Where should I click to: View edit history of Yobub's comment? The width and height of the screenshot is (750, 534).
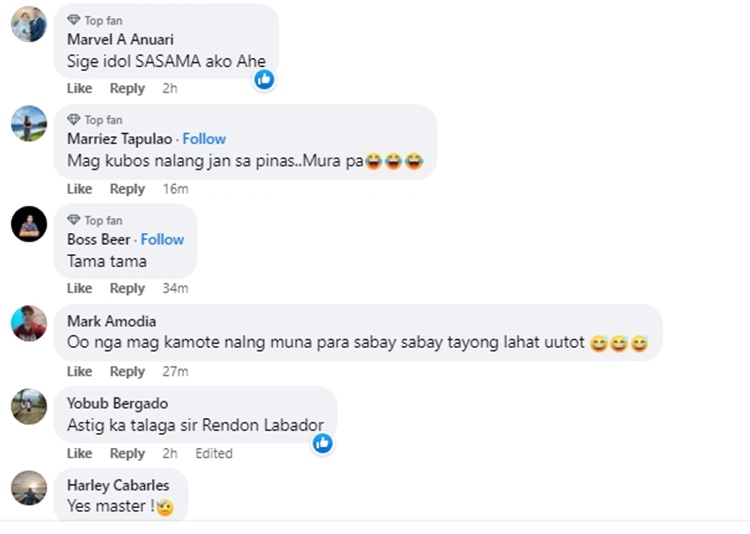click(x=214, y=453)
